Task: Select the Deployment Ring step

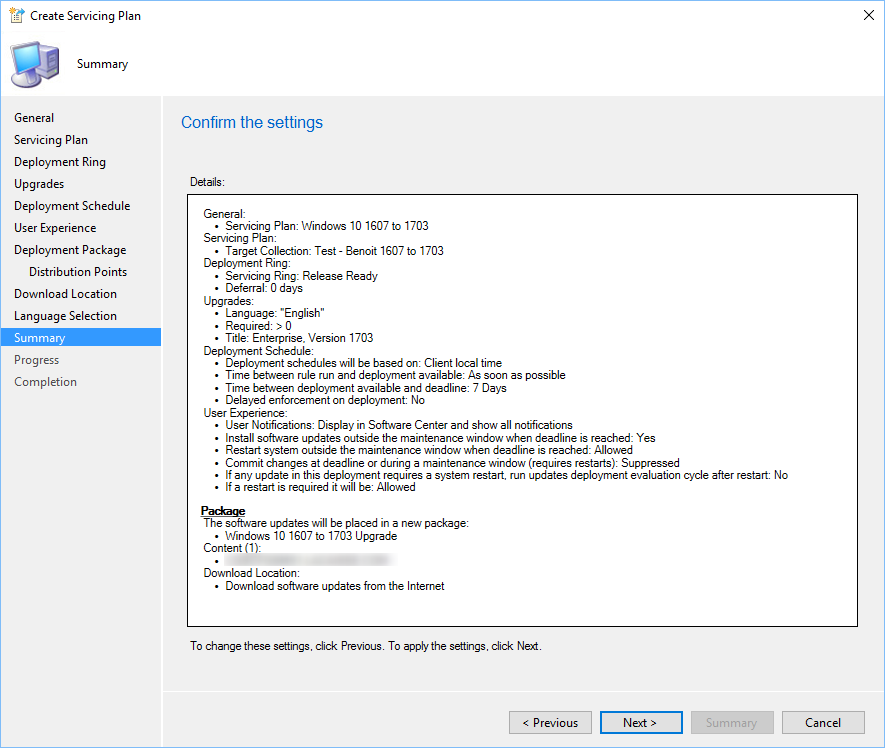Action: pos(60,162)
